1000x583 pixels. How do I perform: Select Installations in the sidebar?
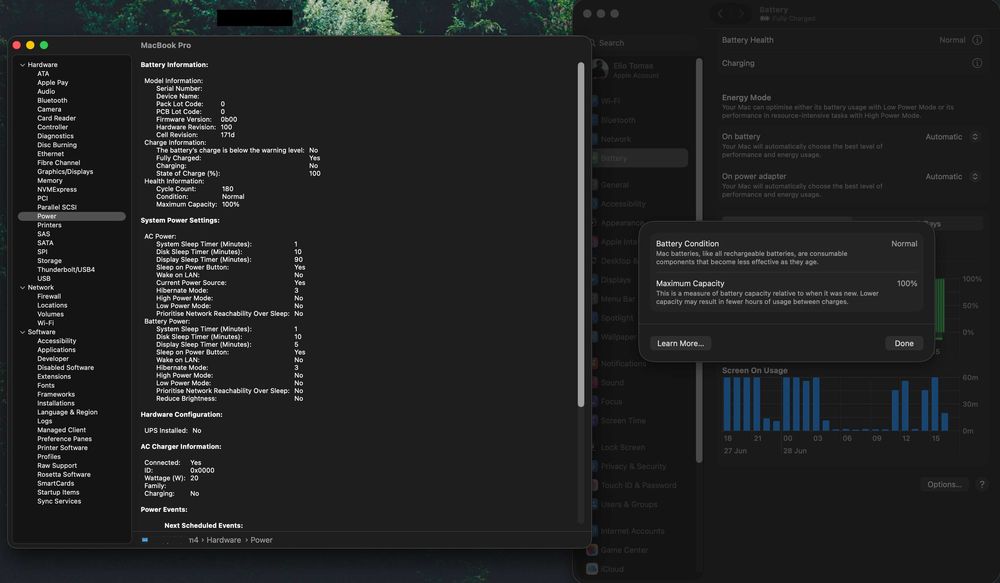(x=55, y=404)
